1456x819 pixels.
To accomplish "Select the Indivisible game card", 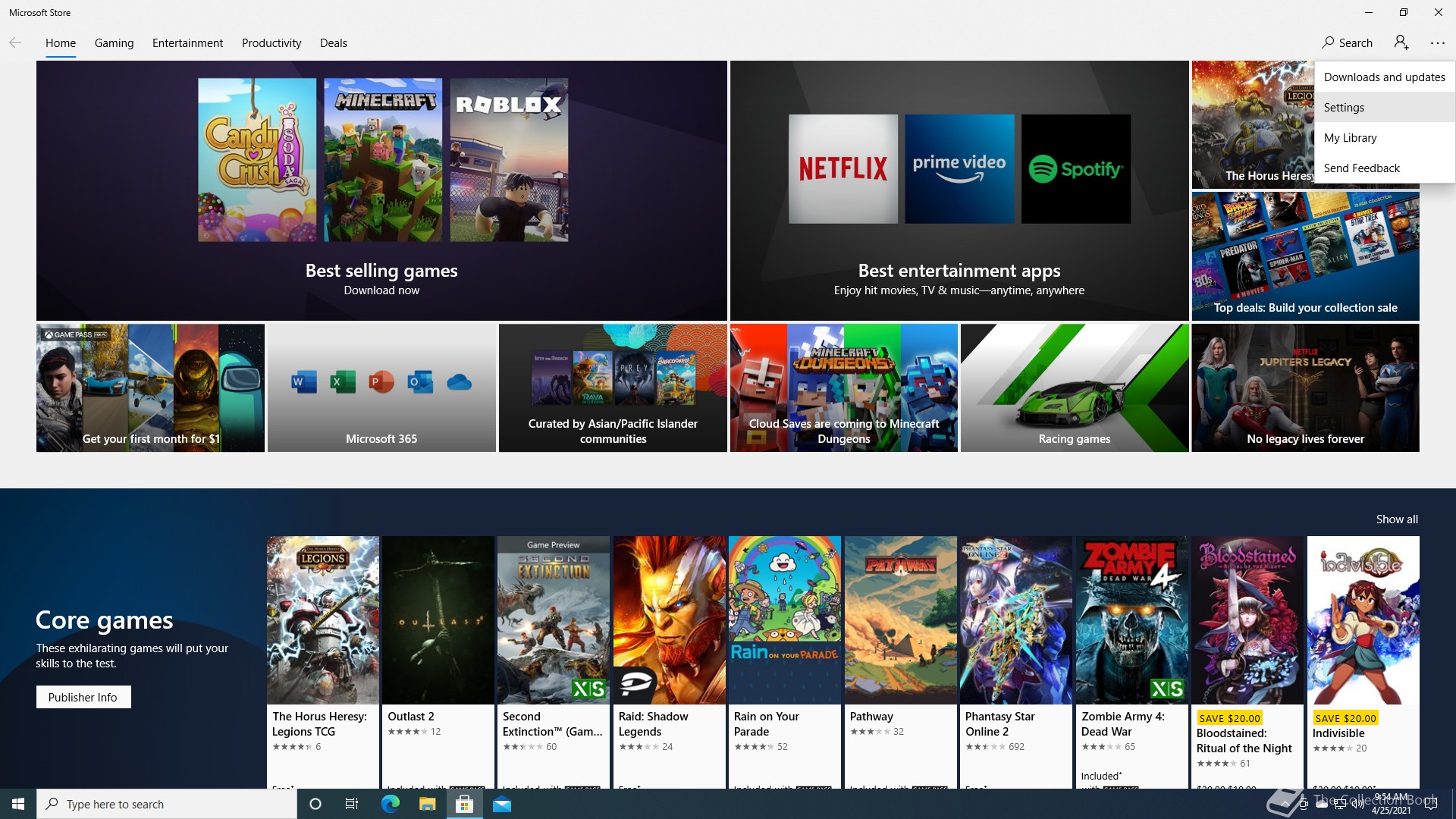I will (1363, 662).
